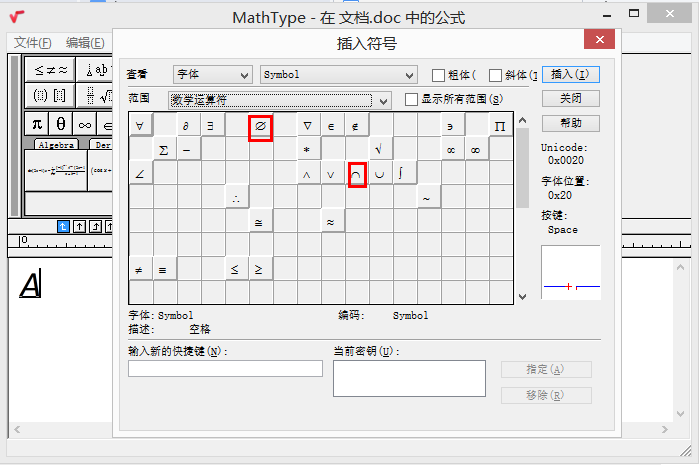Enable the 粗体 bold checkbox
699x465 pixels.
pos(438,75)
